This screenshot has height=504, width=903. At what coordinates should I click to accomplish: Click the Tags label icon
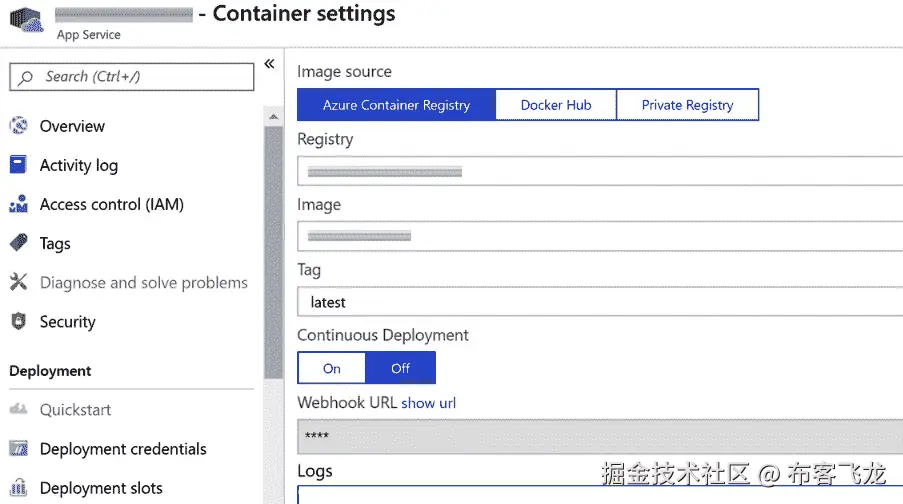point(18,243)
